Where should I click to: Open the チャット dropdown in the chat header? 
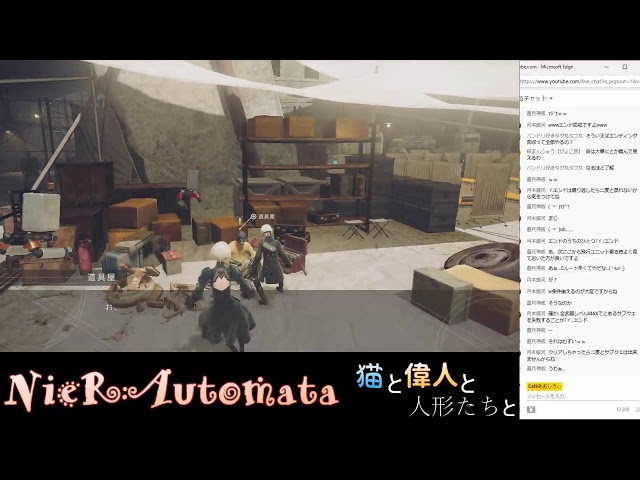(551, 98)
